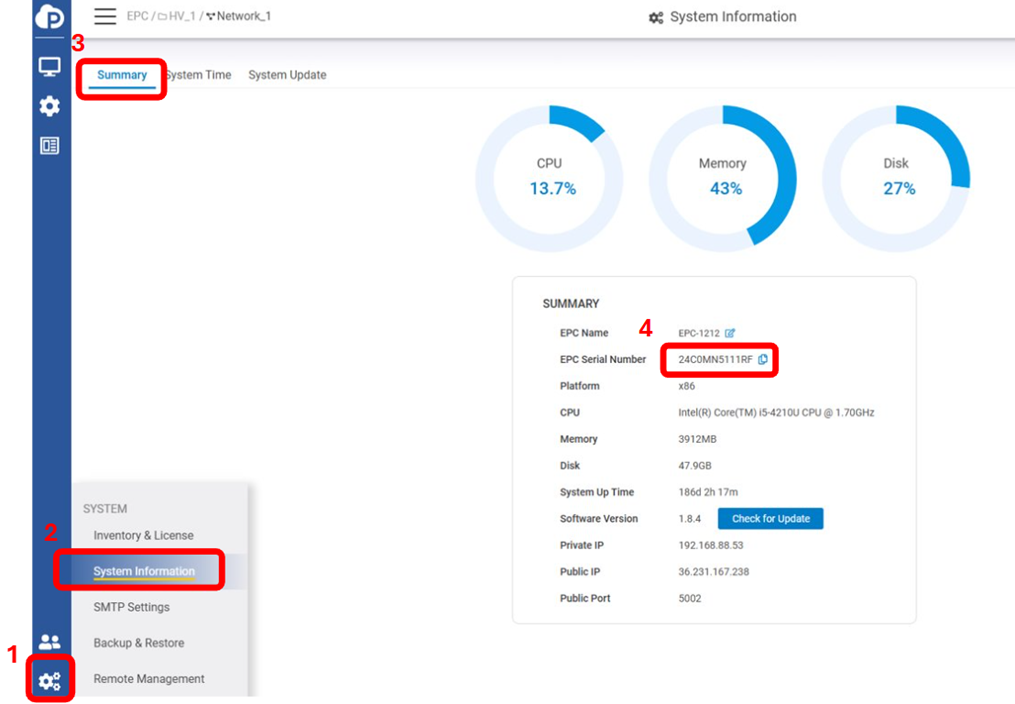This screenshot has height=704, width=1015.
Task: Copy the EPC serial number
Action: tap(763, 360)
